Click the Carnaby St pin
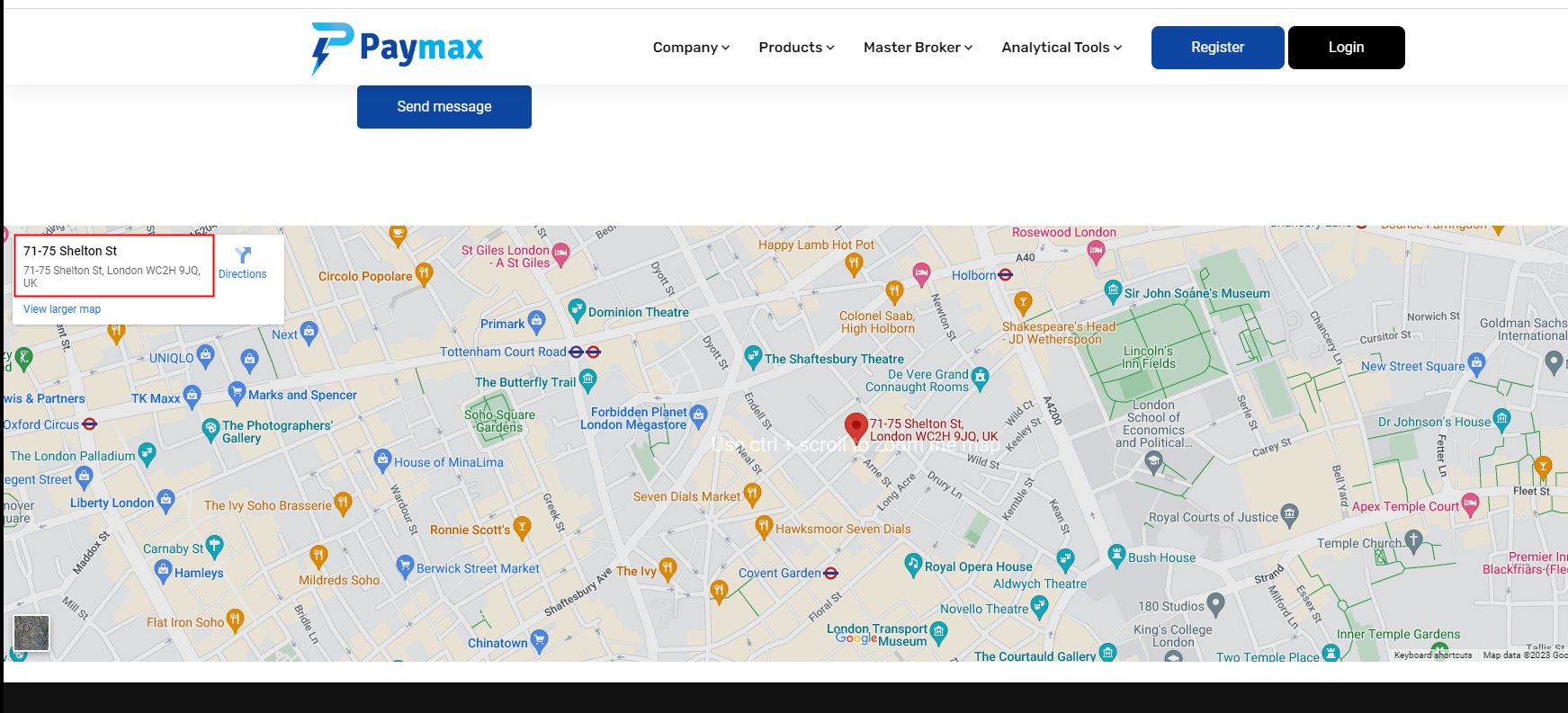 214,546
